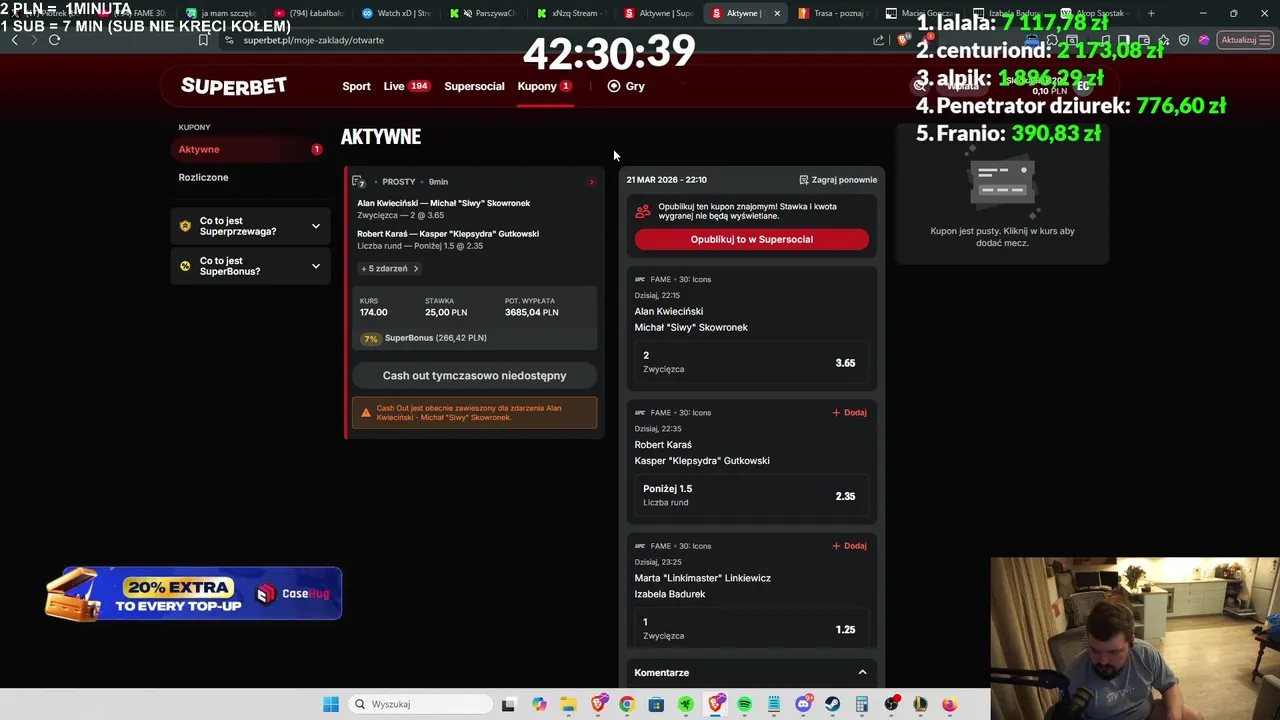1280x720 pixels.
Task: Open Spotify from the taskbar
Action: (x=745, y=704)
